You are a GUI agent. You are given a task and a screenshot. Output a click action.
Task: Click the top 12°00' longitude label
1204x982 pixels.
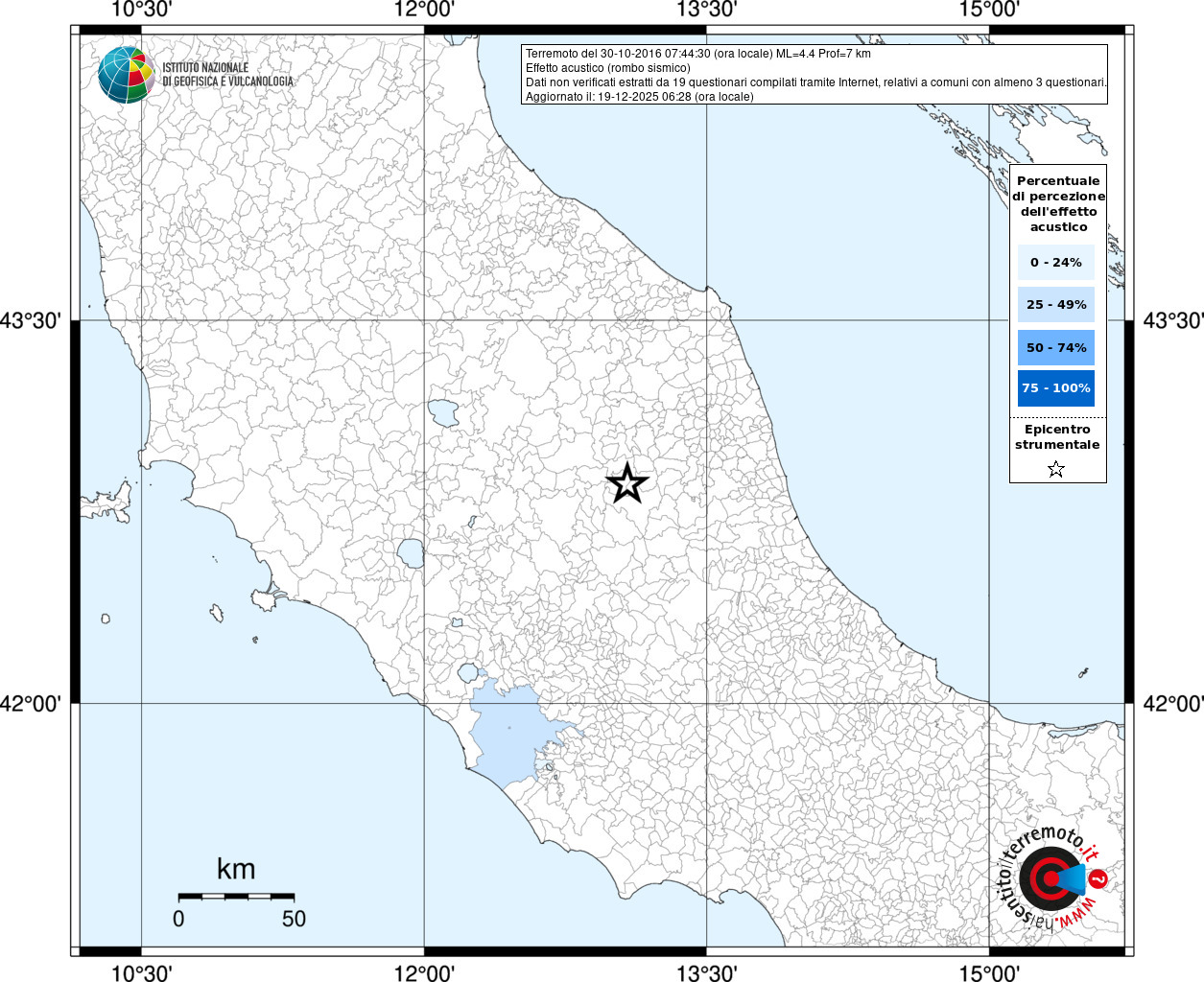pos(424,10)
